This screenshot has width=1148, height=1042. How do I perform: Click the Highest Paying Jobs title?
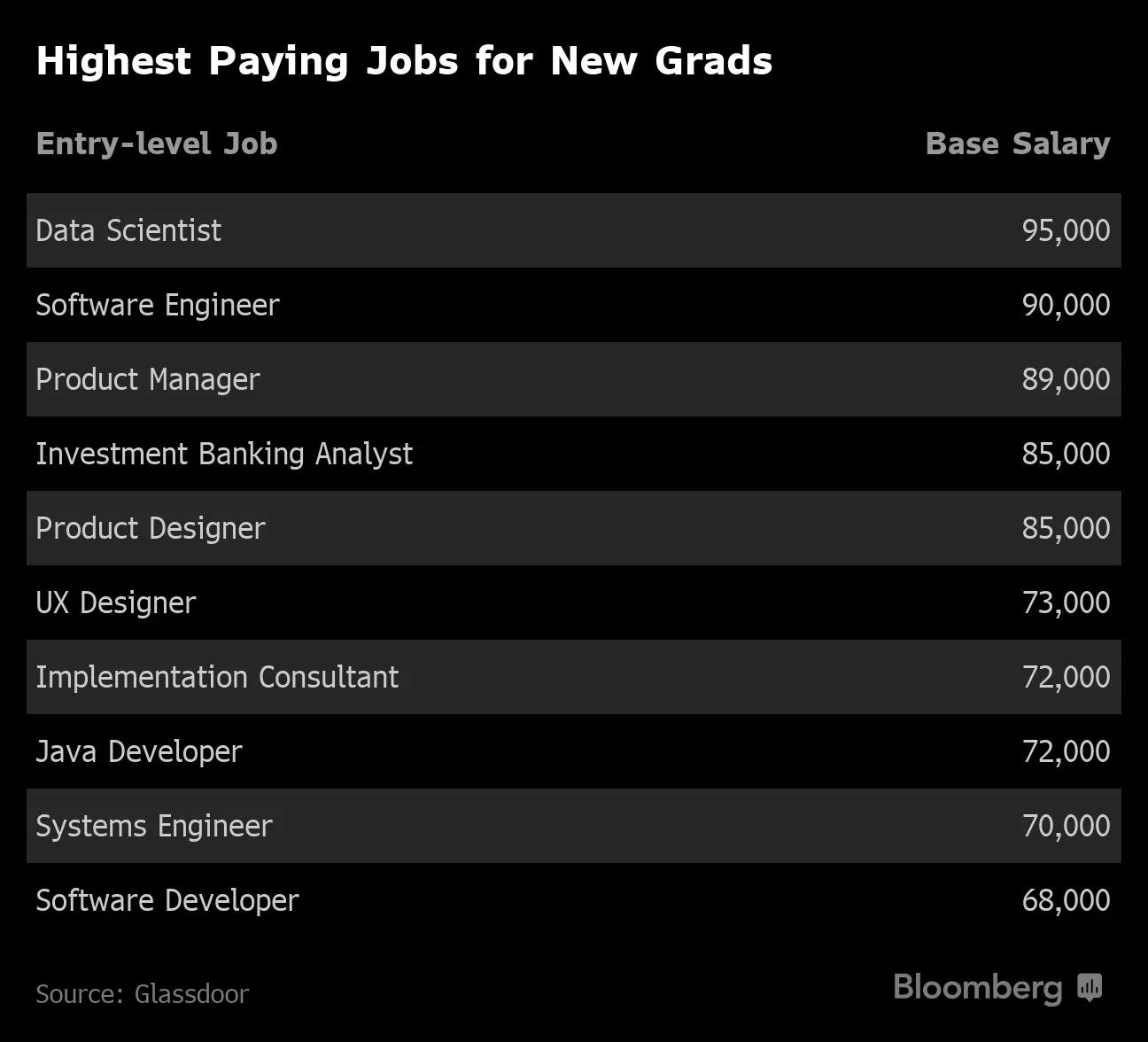click(404, 61)
